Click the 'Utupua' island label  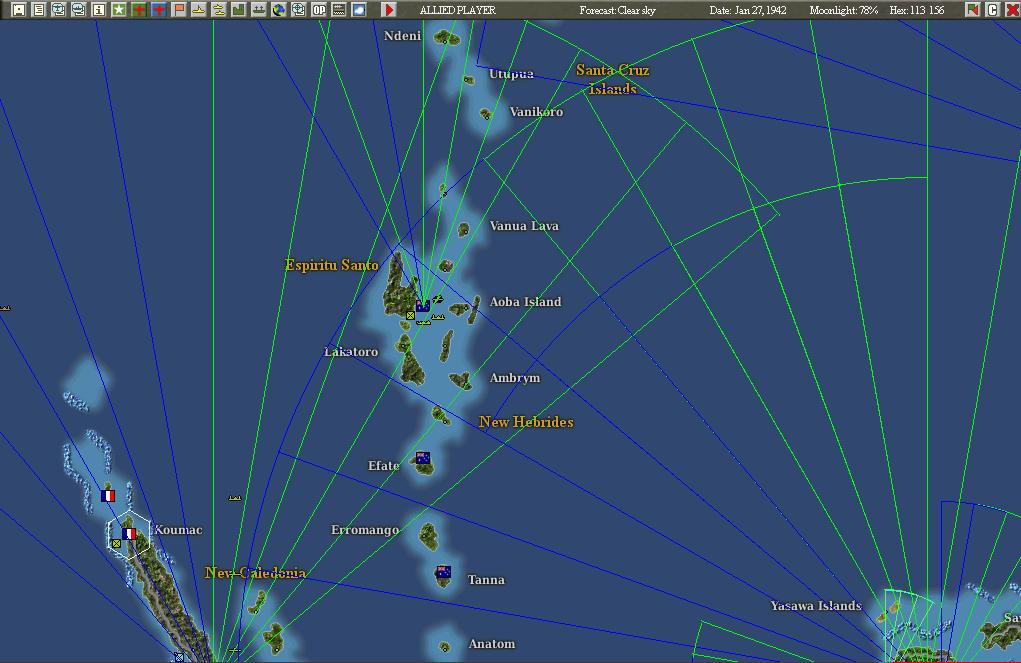(x=511, y=74)
